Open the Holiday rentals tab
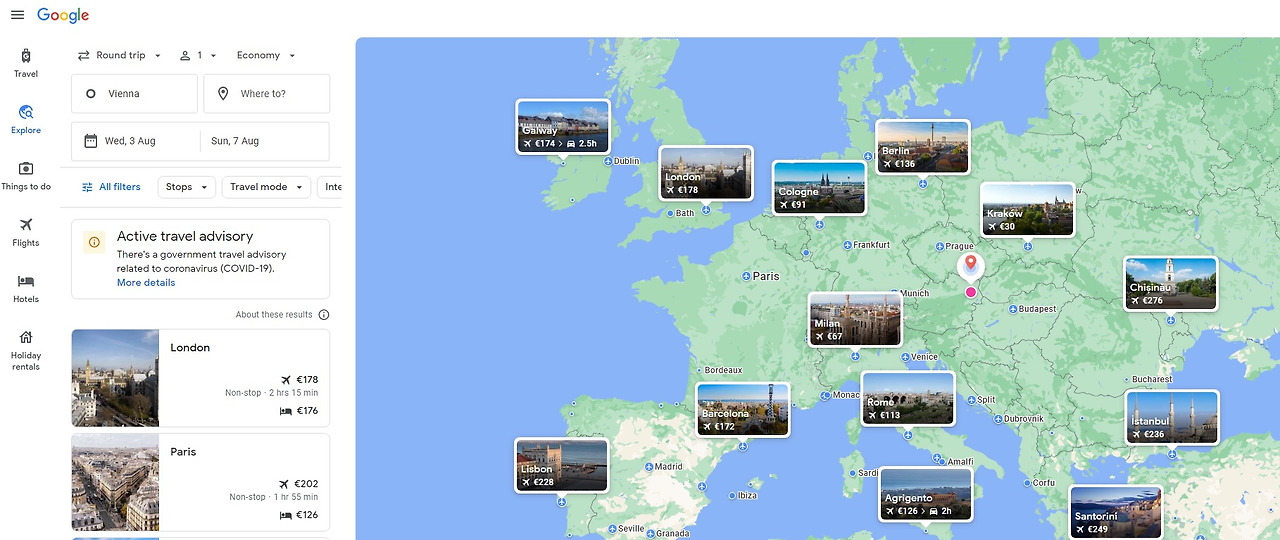Screen dimensions: 1280x540 click(x=26, y=349)
